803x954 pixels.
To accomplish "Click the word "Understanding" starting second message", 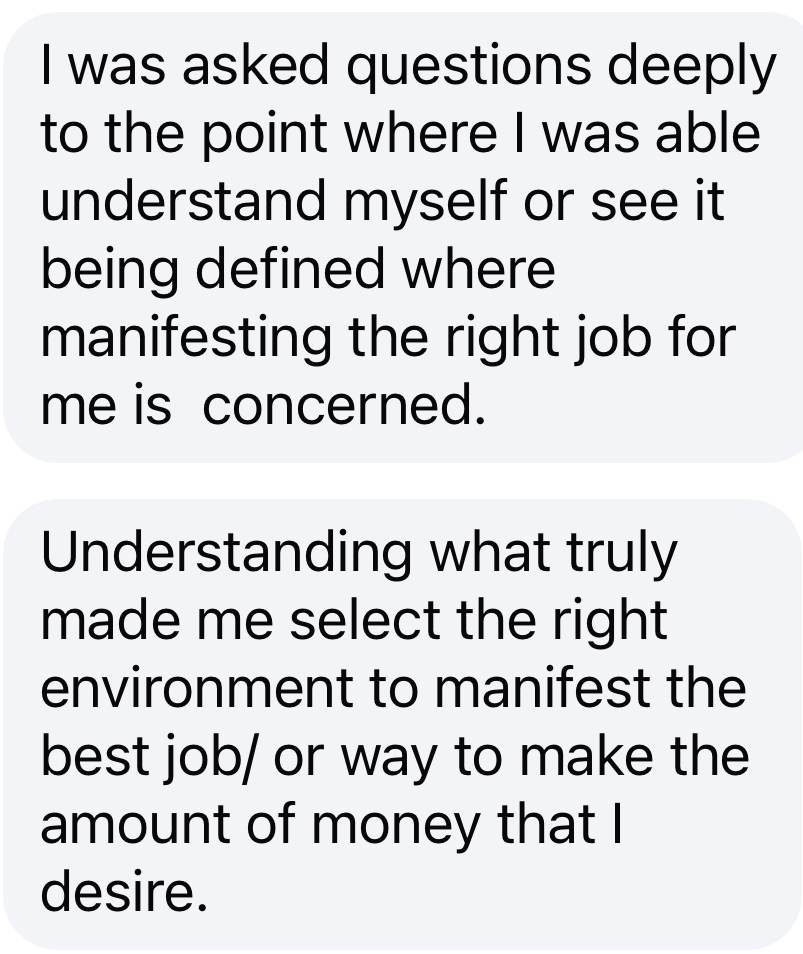I will pyautogui.click(x=226, y=555).
